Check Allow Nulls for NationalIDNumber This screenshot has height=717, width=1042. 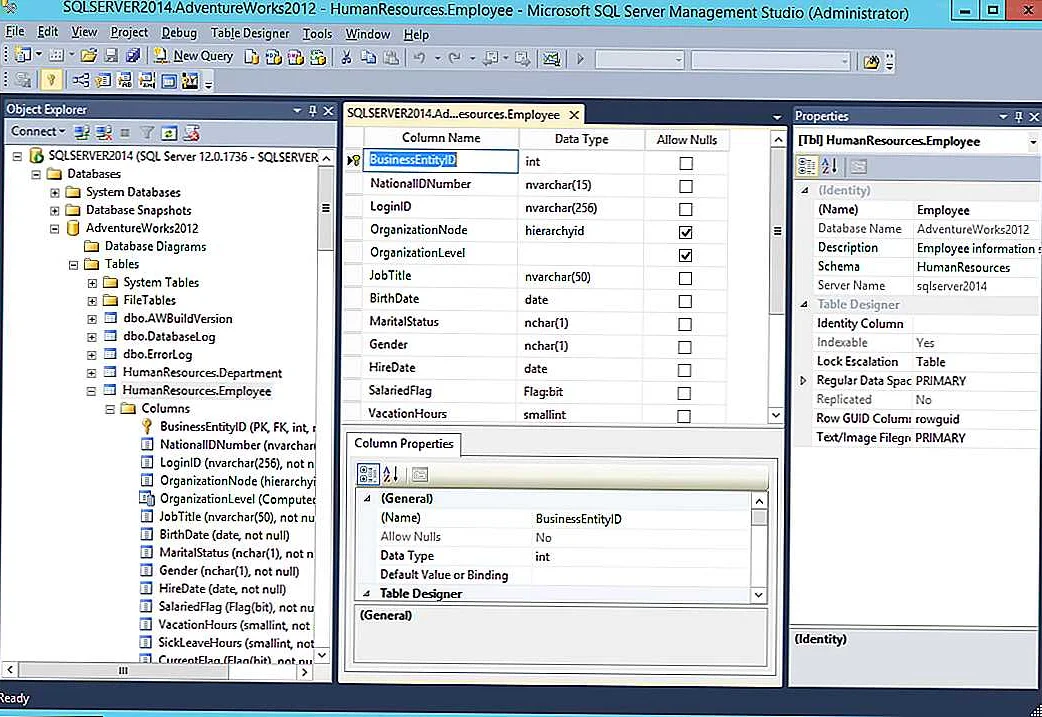(x=685, y=186)
